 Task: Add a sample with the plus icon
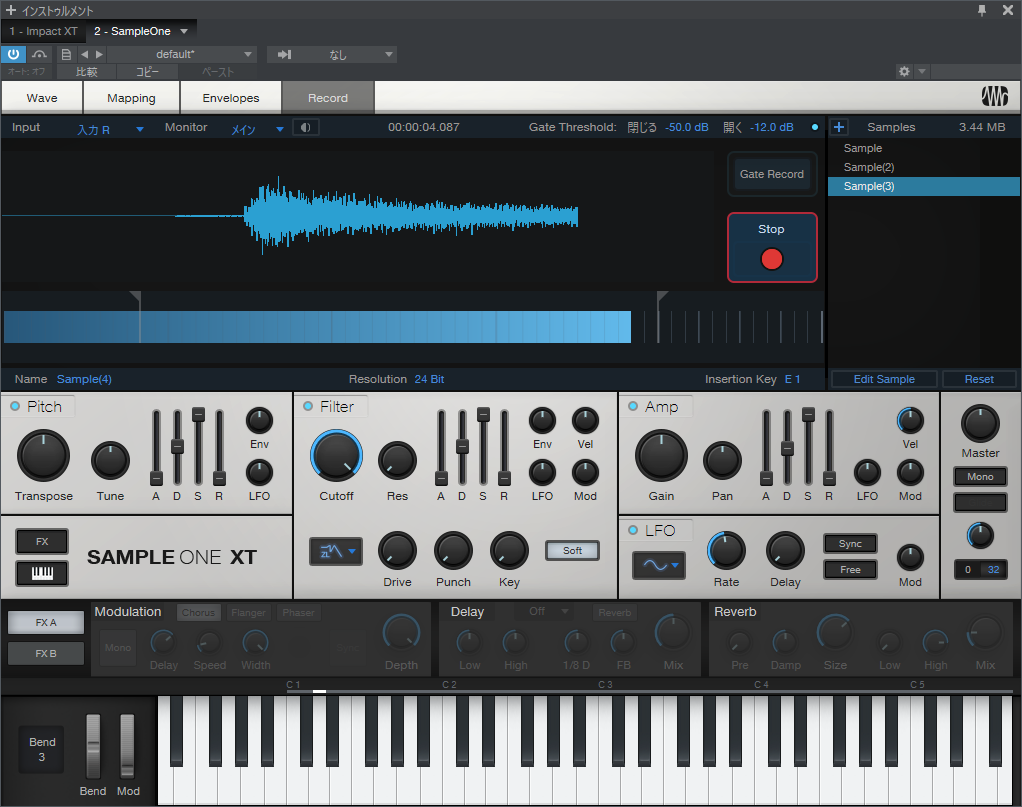click(x=839, y=127)
